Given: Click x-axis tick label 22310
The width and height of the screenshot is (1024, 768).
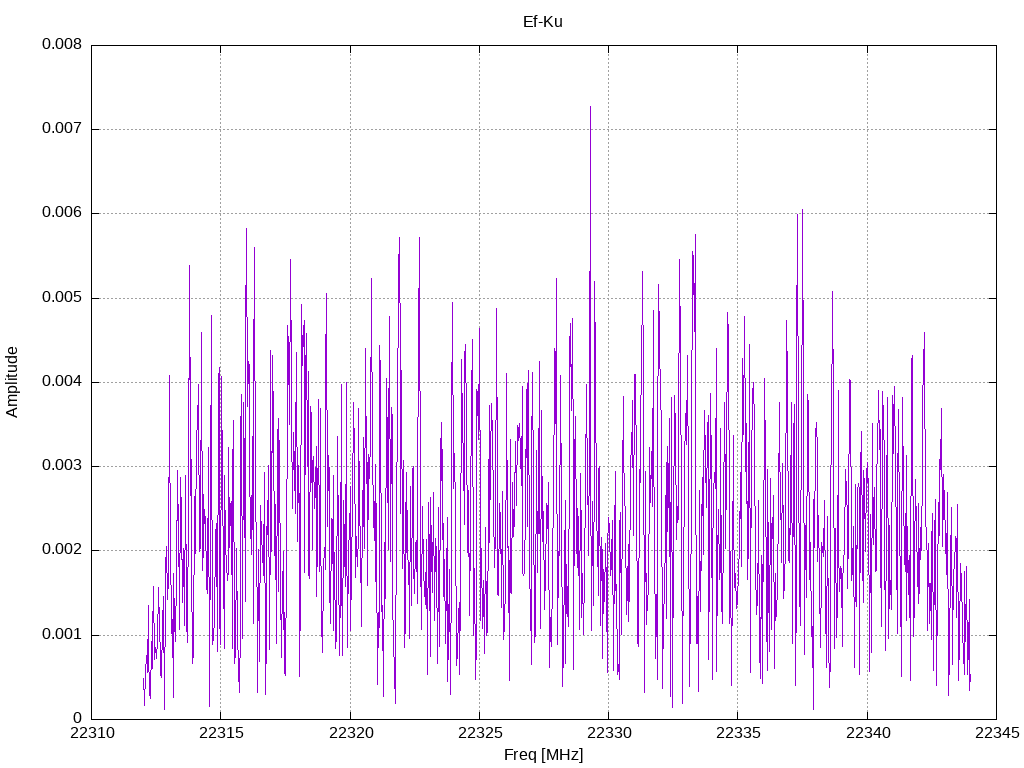Looking at the screenshot, I should [92, 733].
